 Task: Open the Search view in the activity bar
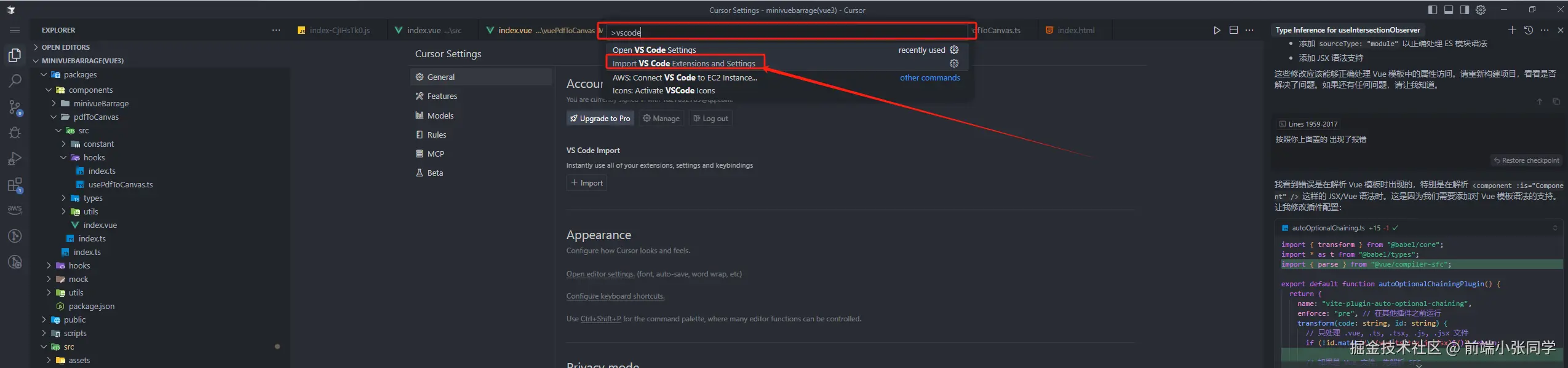15,80
